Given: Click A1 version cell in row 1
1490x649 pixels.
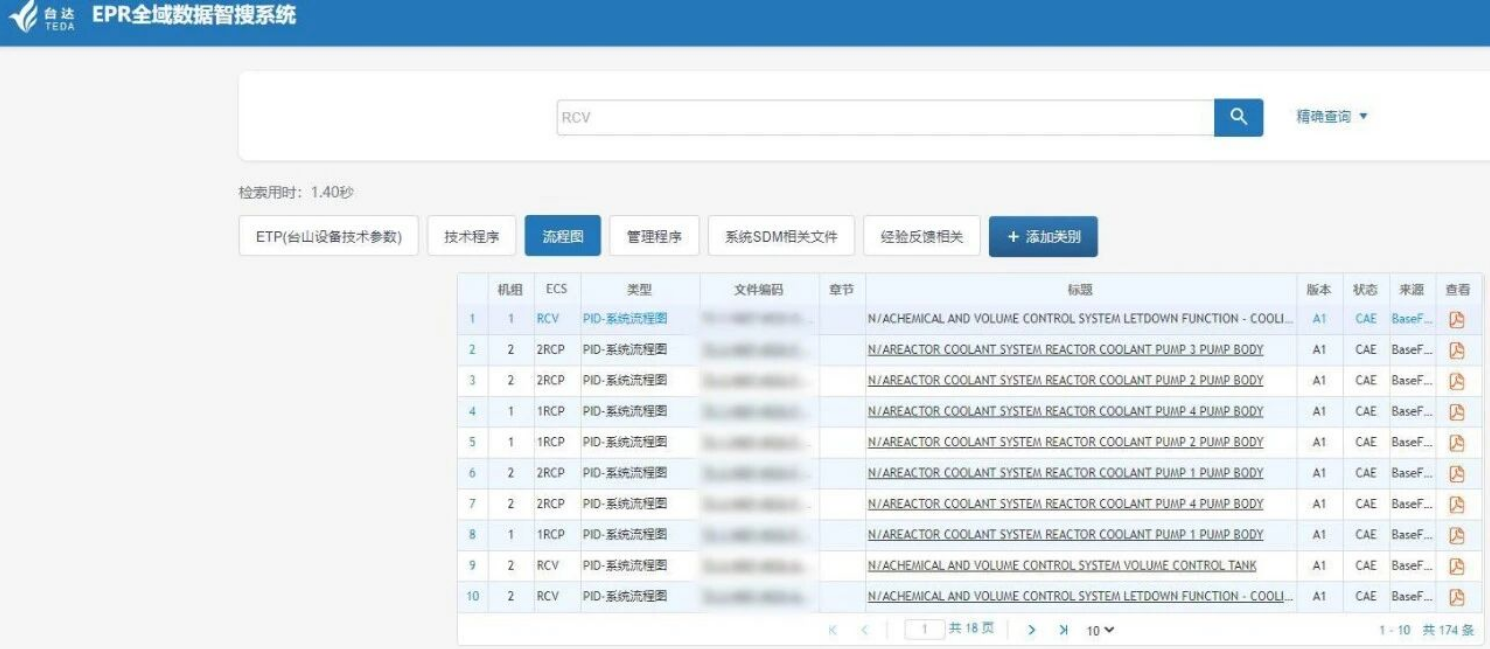Looking at the screenshot, I should tap(1319, 319).
